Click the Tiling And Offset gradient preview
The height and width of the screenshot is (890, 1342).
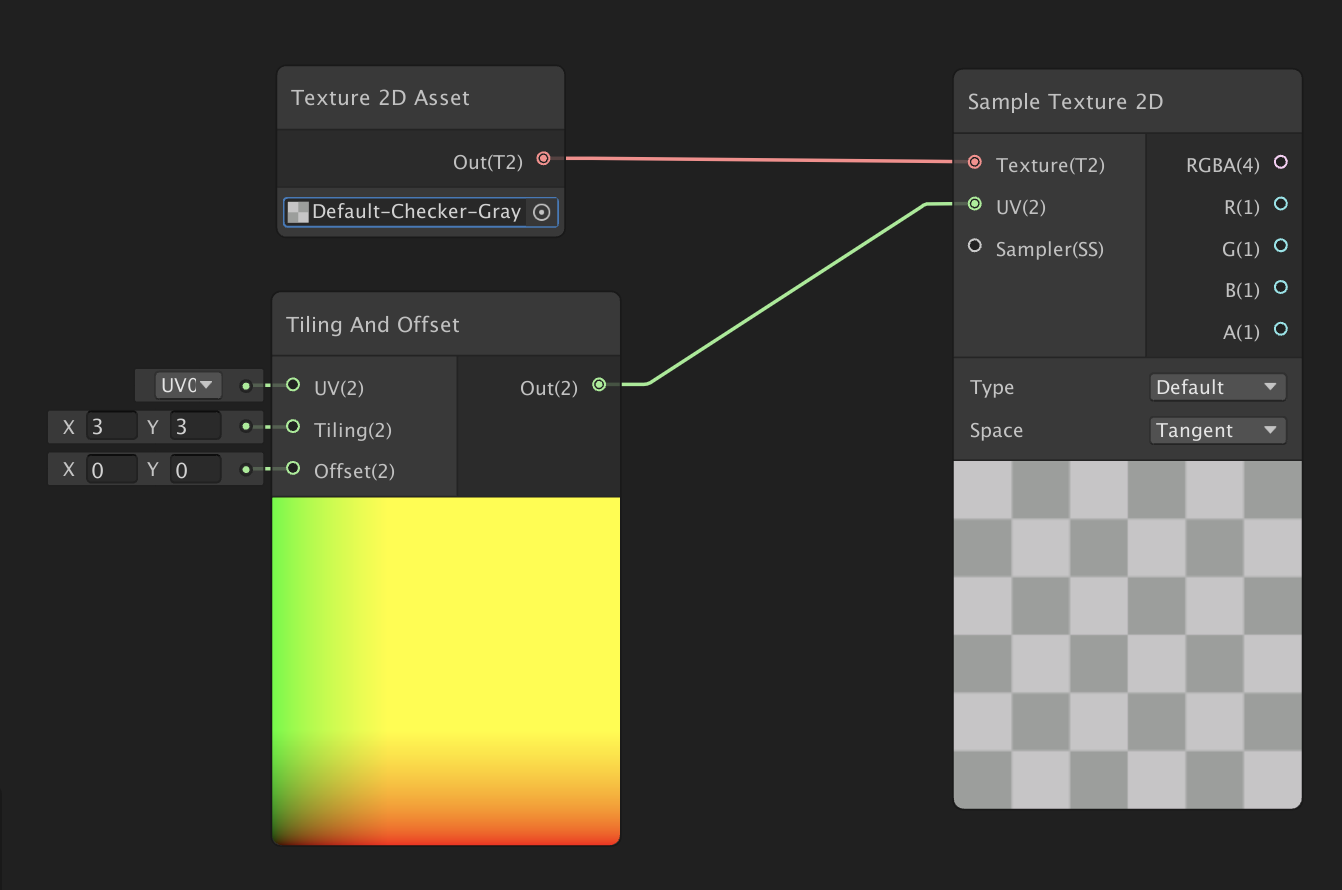click(x=446, y=670)
